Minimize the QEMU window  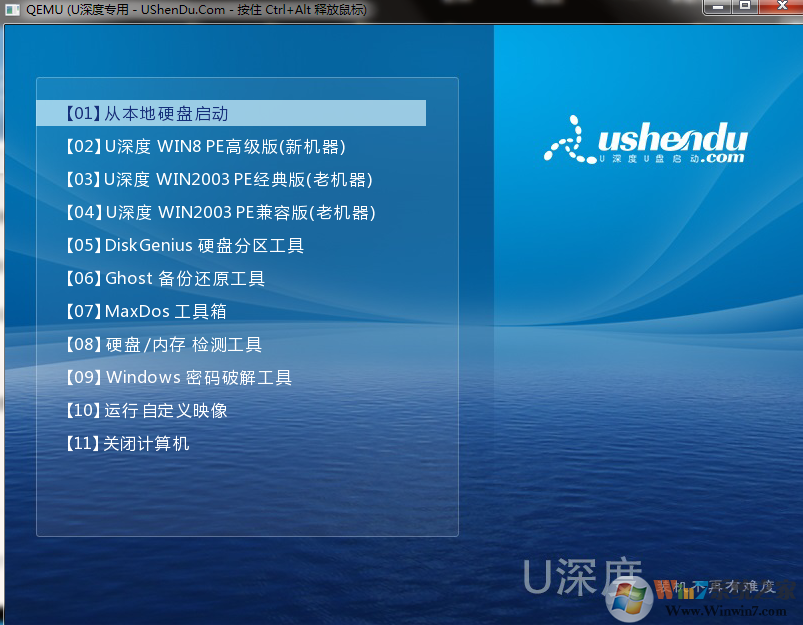point(717,7)
